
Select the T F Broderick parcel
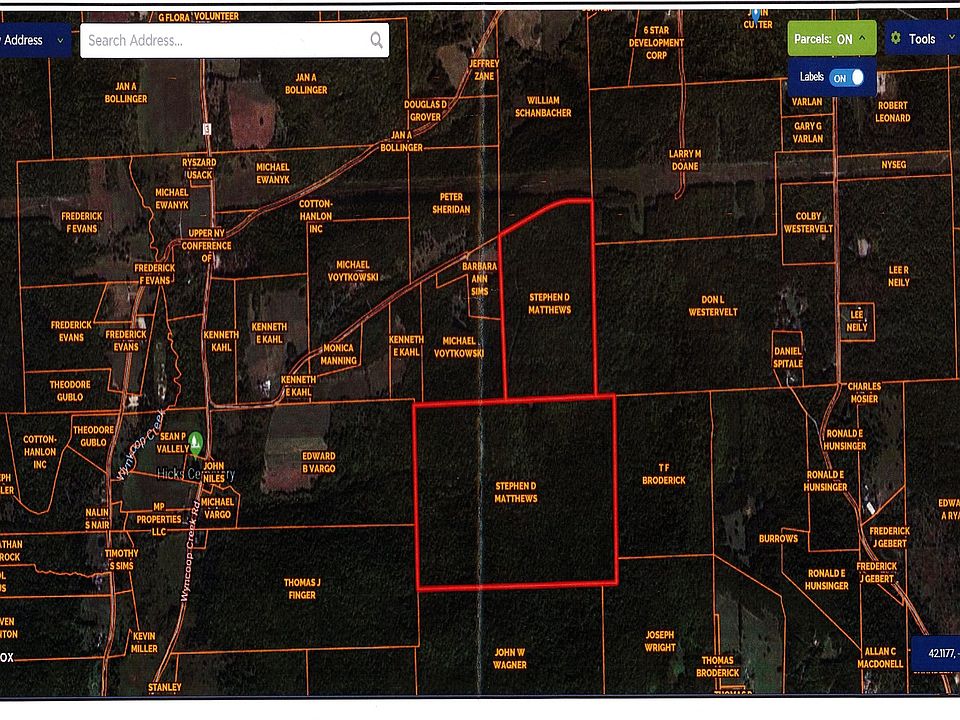click(664, 474)
